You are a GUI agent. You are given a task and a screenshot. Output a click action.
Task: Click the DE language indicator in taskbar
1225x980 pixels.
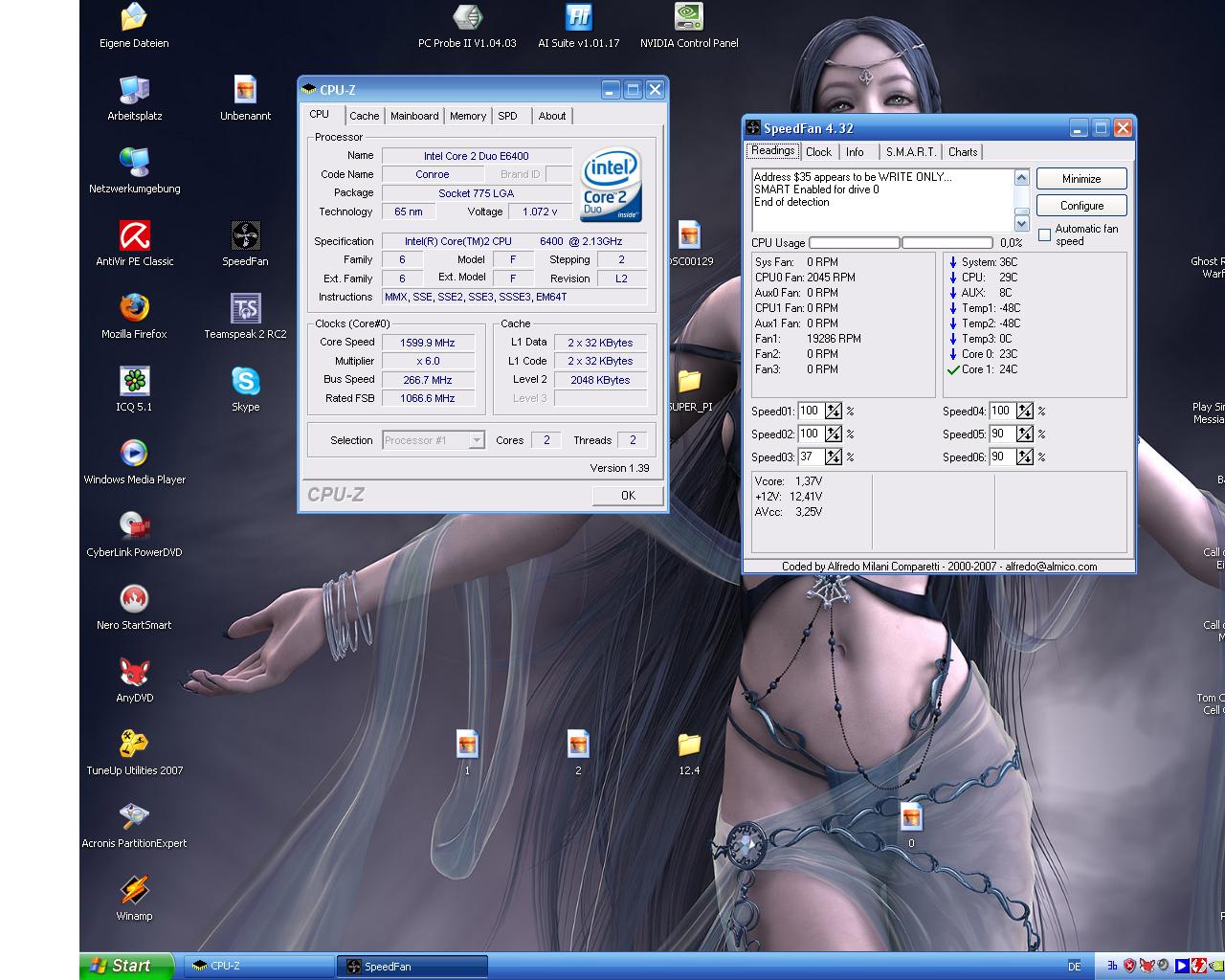(x=1074, y=967)
